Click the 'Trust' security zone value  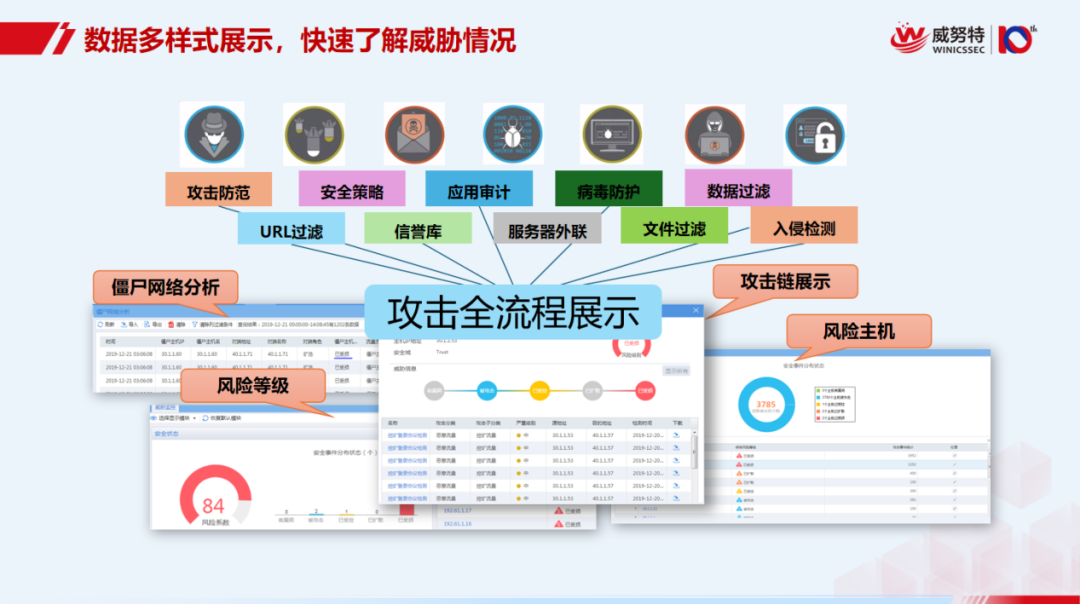[x=442, y=352]
